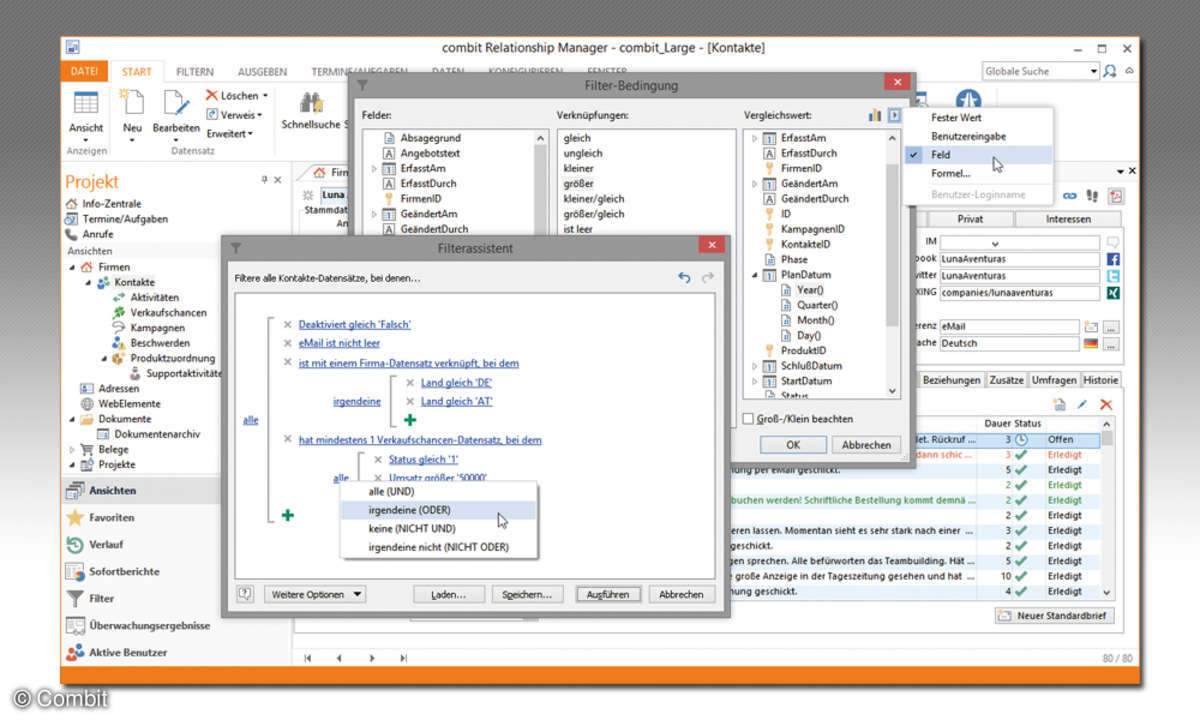Remove 'Land gleich DE' condition via X
The height and width of the screenshot is (720, 1200).
(x=410, y=383)
